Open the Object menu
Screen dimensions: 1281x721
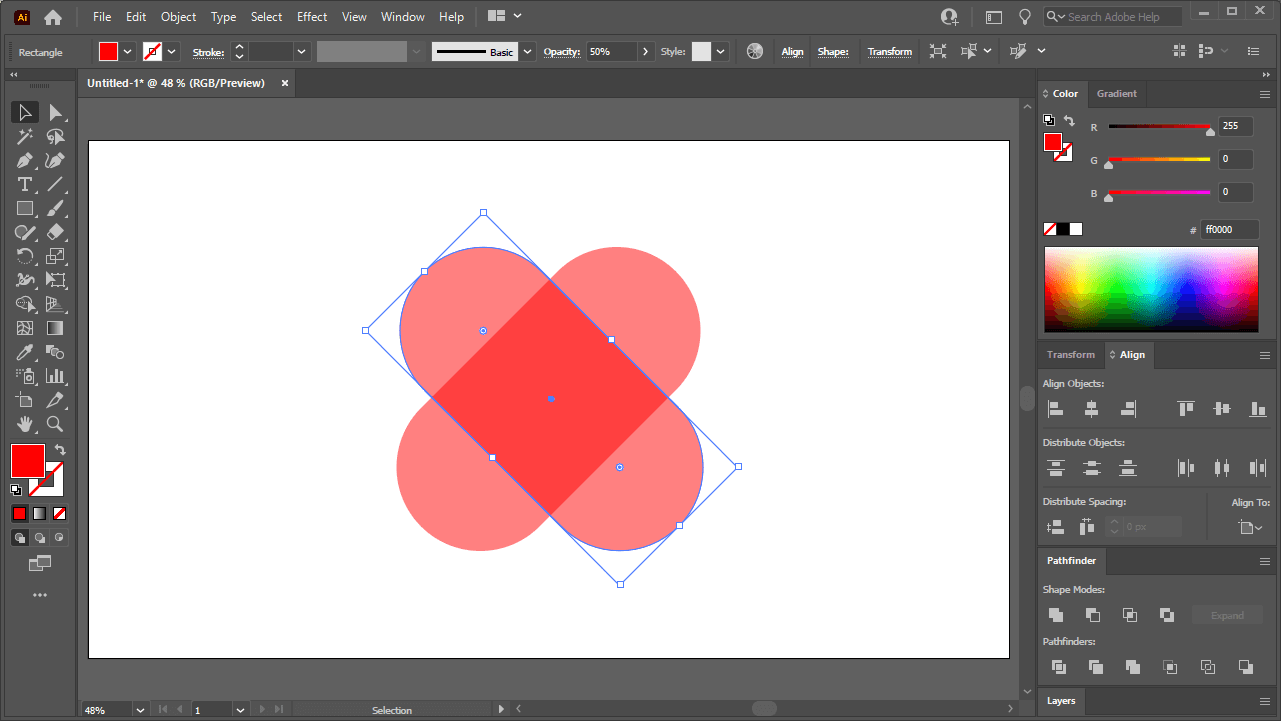[x=179, y=17]
